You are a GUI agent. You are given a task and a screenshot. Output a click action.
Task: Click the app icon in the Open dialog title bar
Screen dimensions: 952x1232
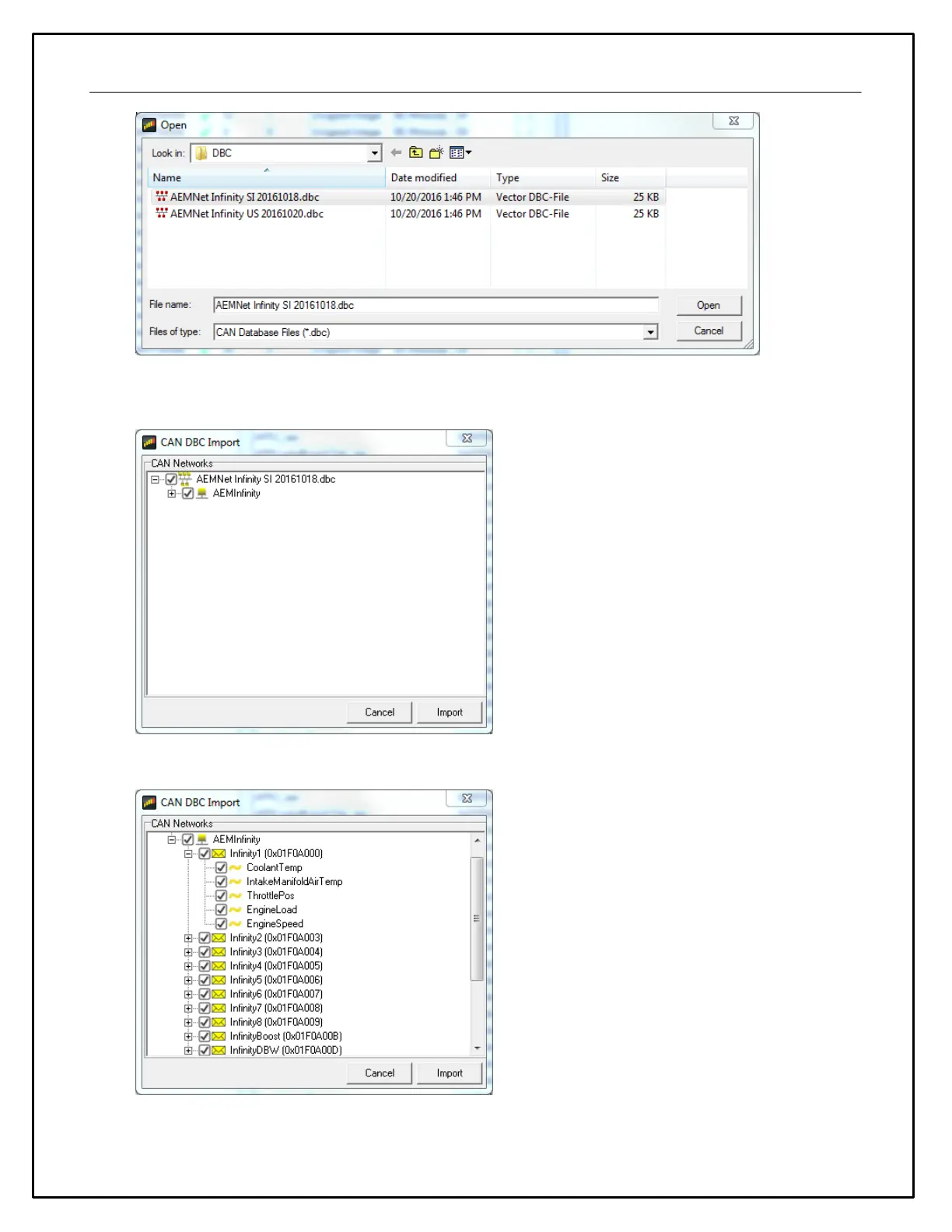(149, 125)
